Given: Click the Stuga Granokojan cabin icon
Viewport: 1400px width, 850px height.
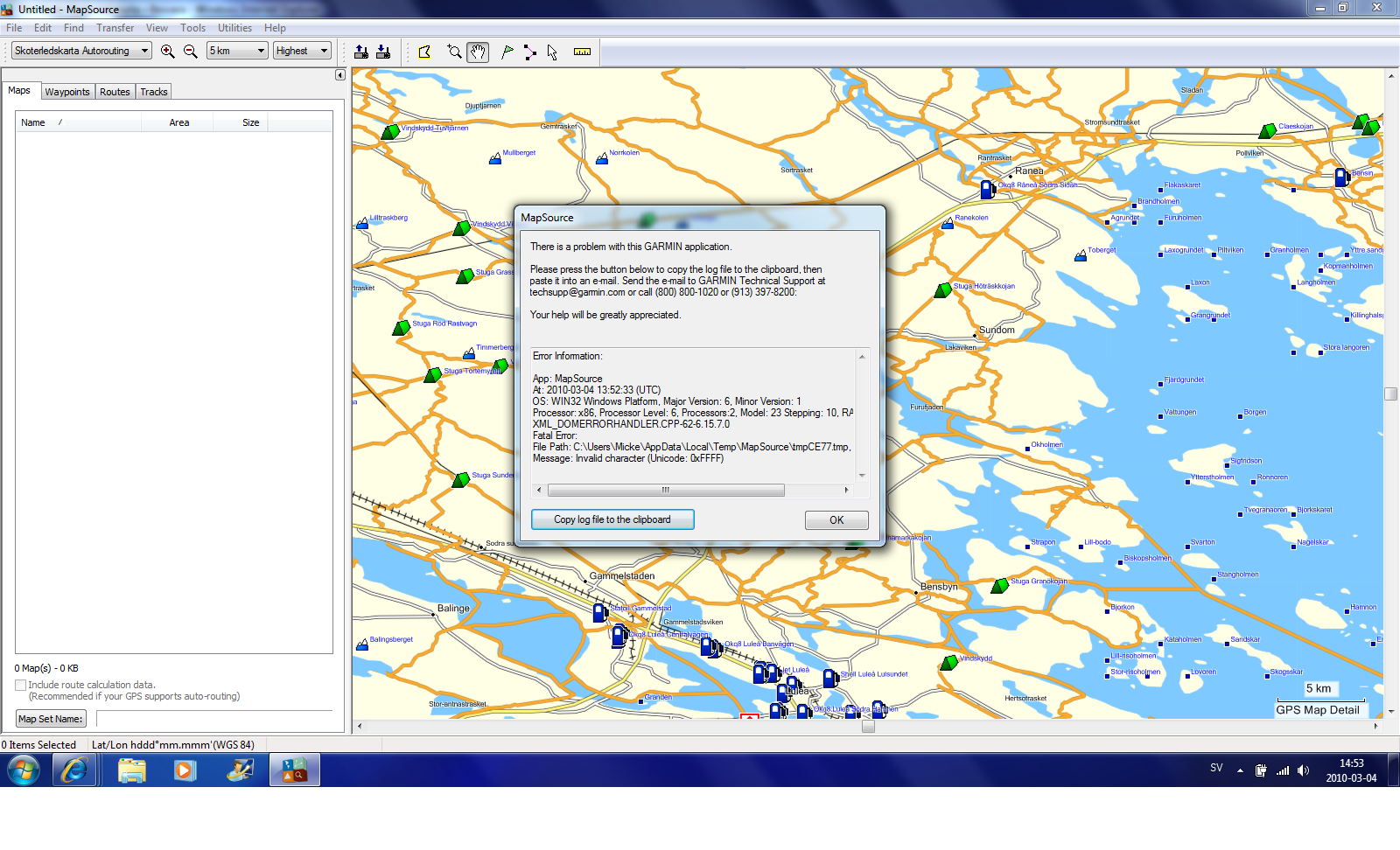Looking at the screenshot, I should (1000, 585).
